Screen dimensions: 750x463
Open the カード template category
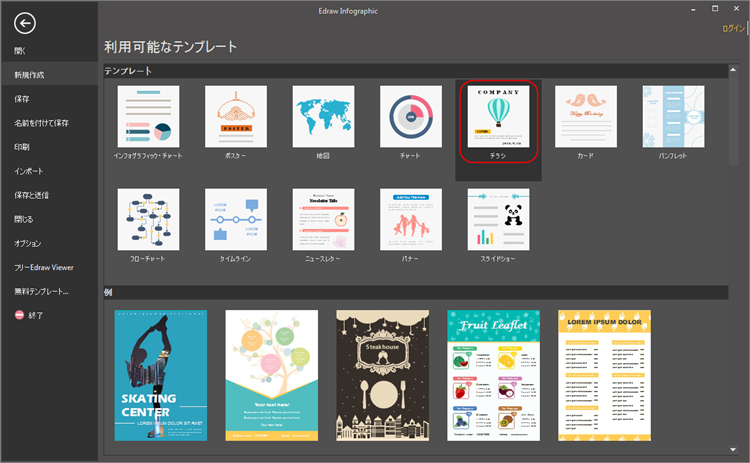pos(585,116)
